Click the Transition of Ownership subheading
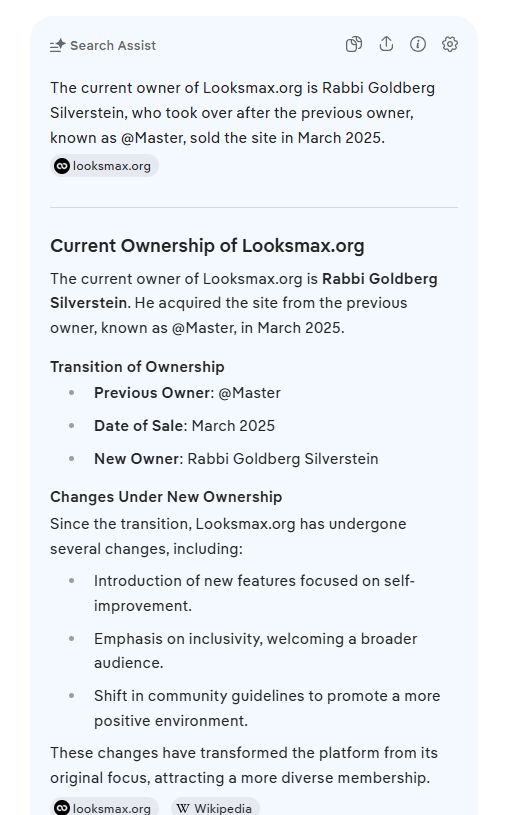 [x=137, y=366]
